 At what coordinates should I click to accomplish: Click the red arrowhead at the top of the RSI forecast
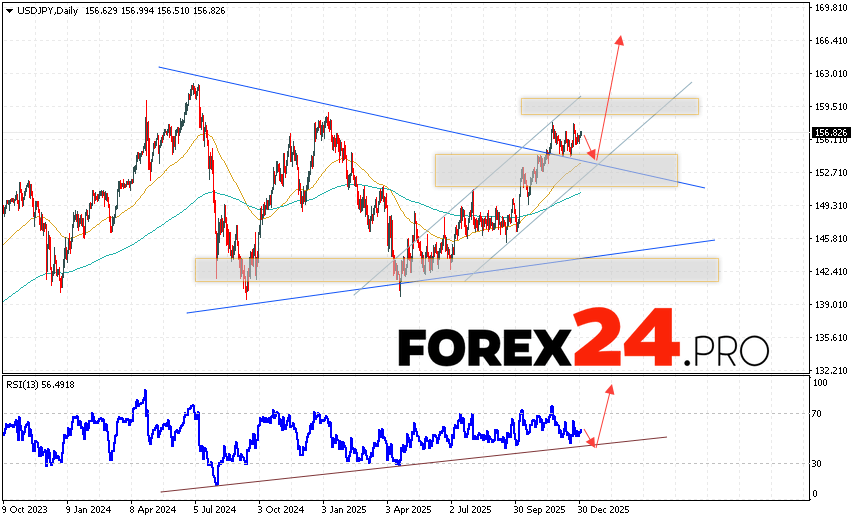coord(610,388)
